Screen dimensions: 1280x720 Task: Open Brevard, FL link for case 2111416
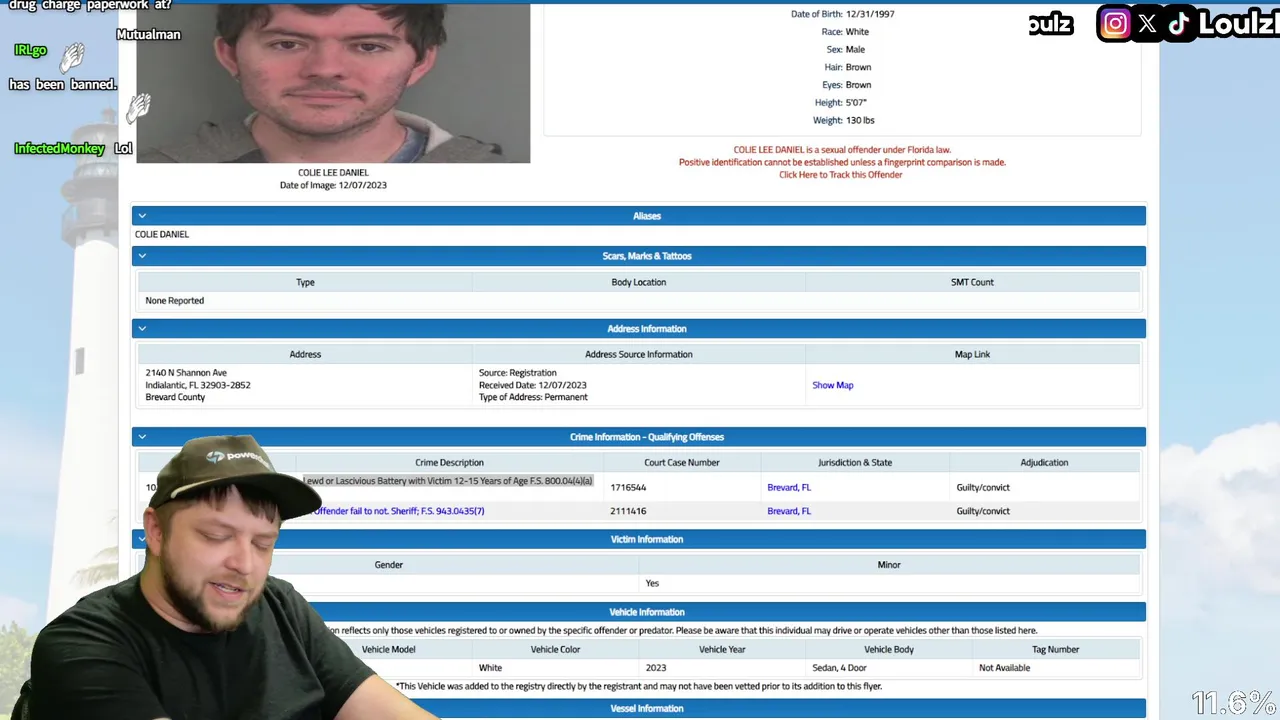coord(789,511)
